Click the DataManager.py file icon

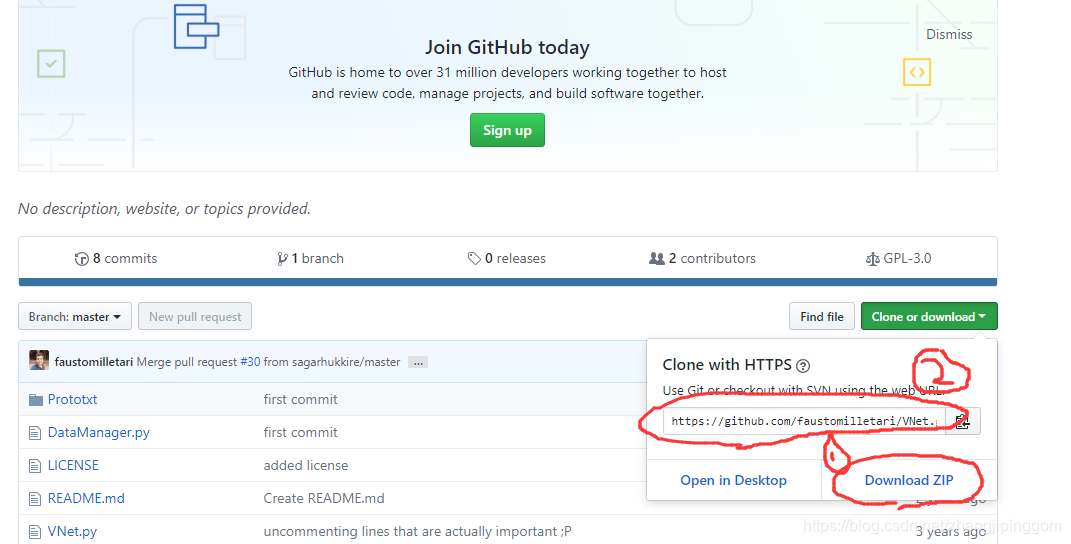(x=35, y=433)
